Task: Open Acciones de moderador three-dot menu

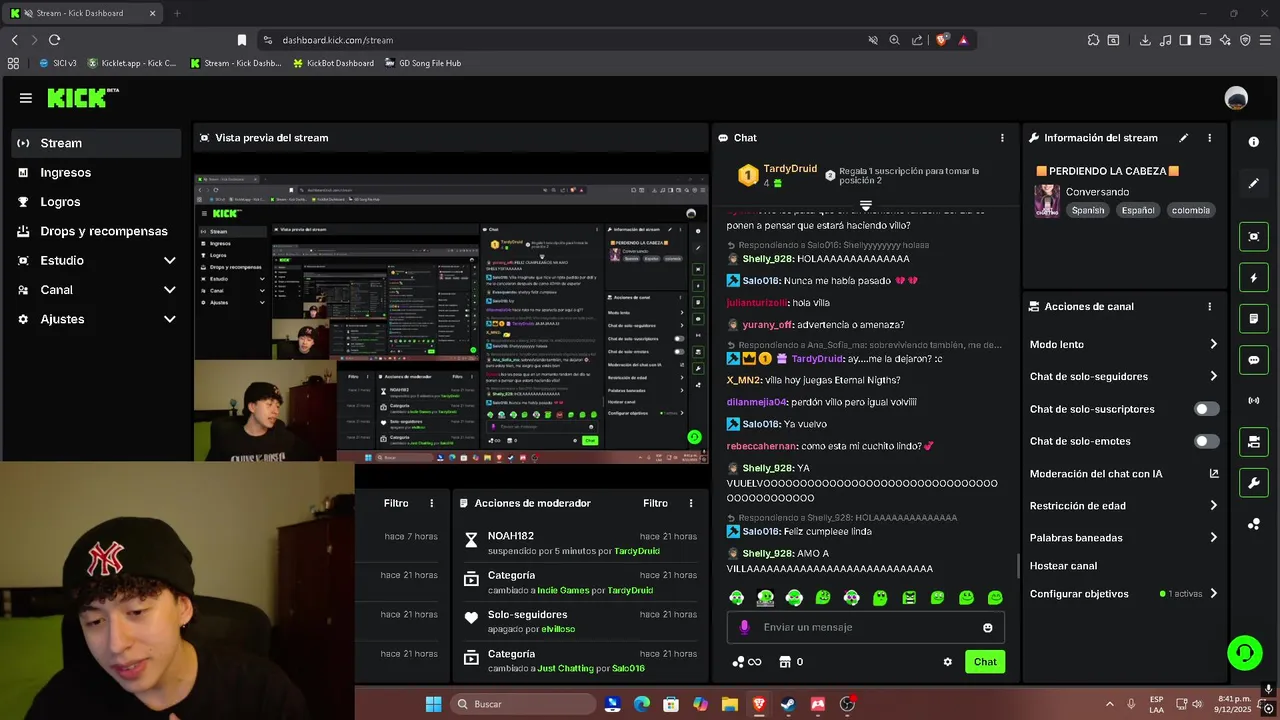Action: 690,503
